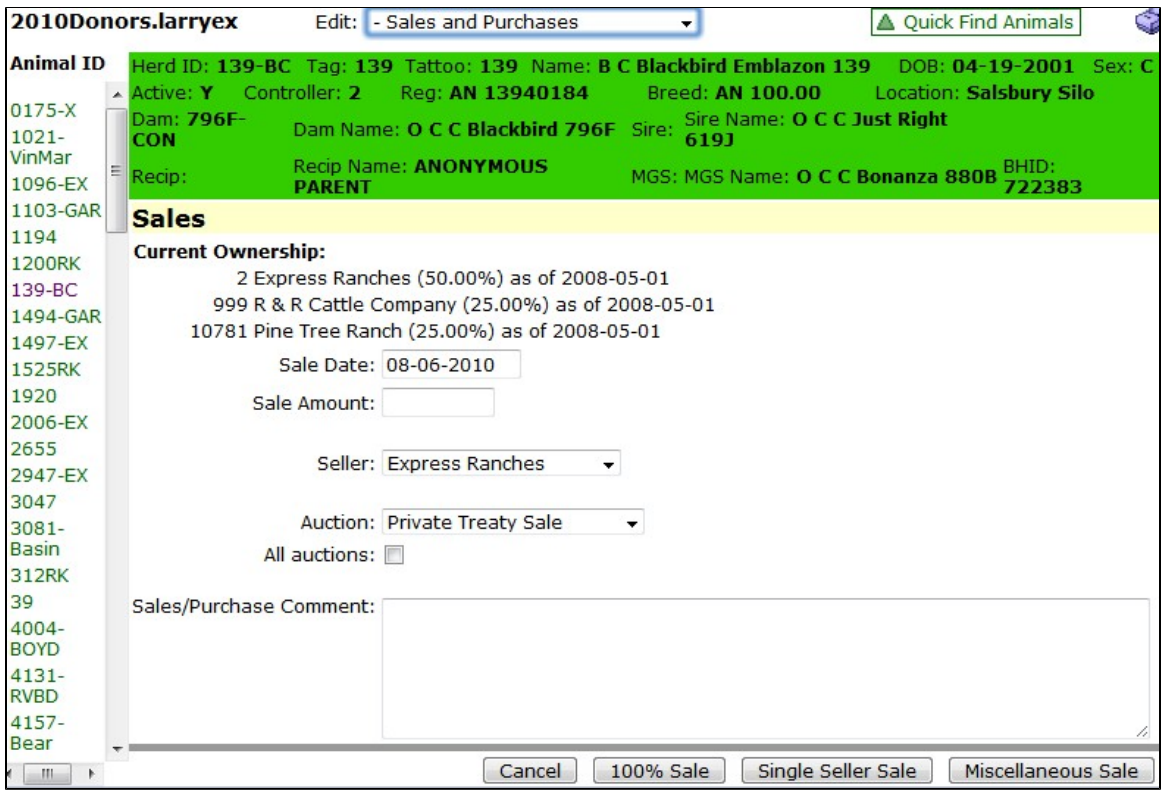Select animal 4157-Bear in the list
The width and height of the screenshot is (1168, 791).
(x=37, y=733)
